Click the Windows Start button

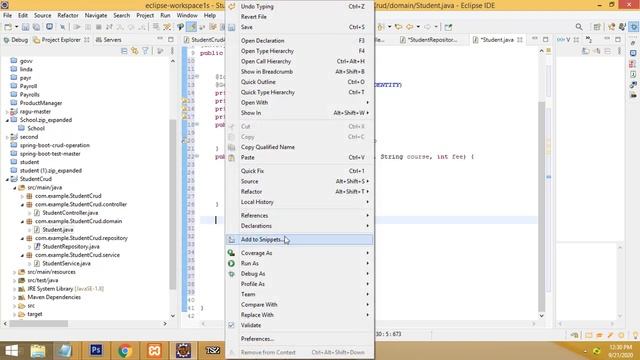(11, 350)
